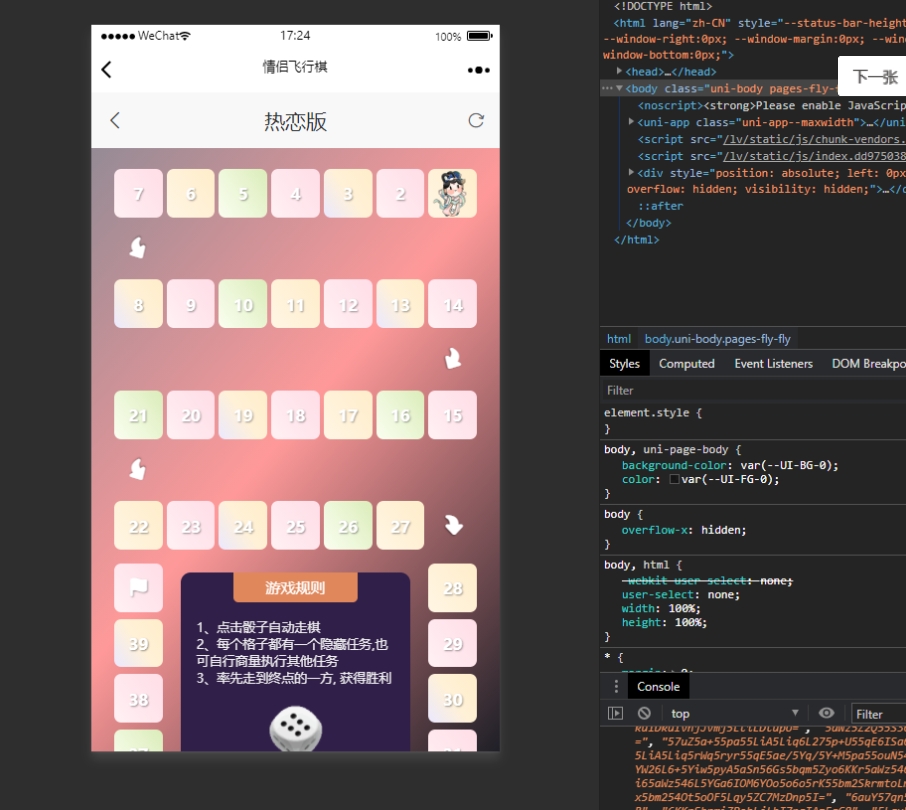Click the finish flag tile

(x=138, y=588)
